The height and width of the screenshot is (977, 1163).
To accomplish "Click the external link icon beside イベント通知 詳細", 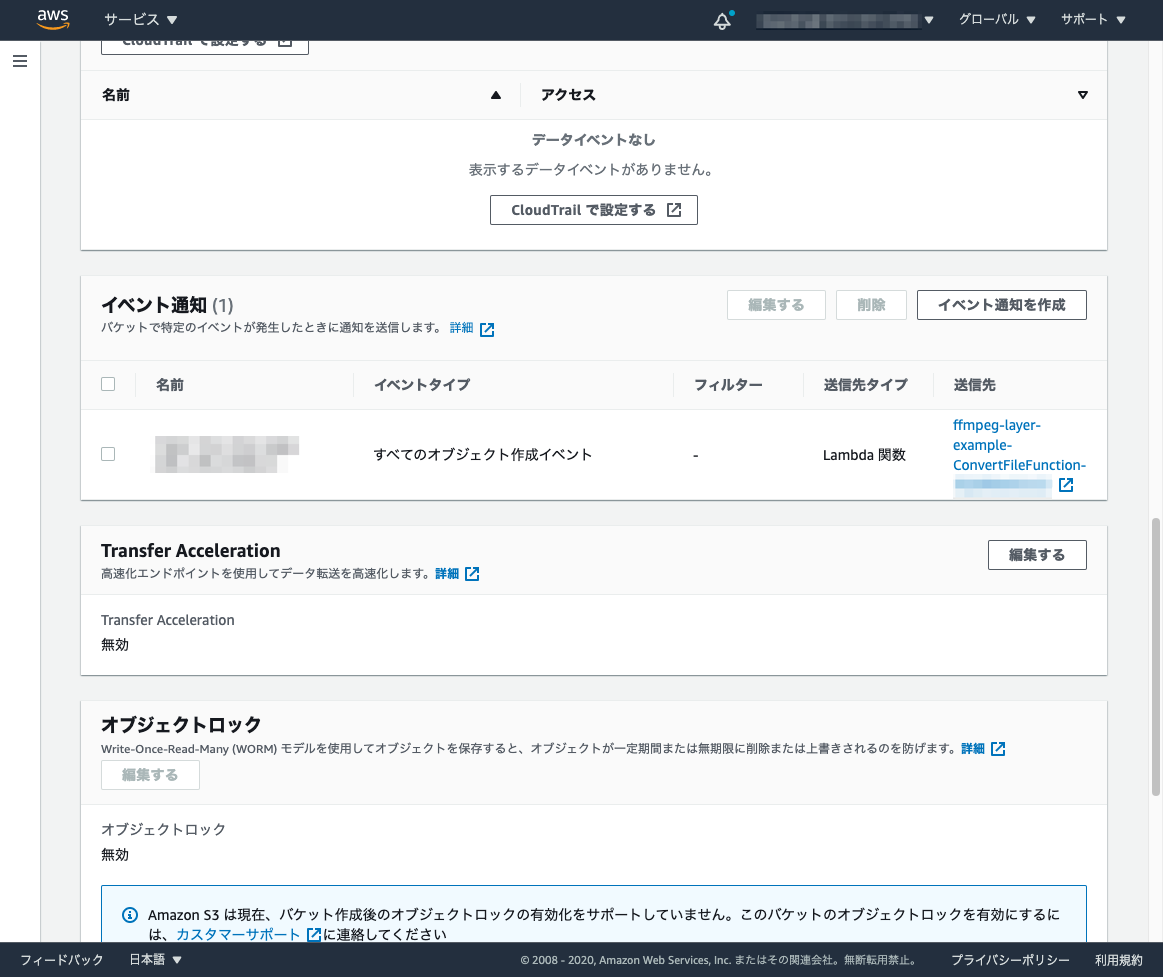I will coord(487,327).
